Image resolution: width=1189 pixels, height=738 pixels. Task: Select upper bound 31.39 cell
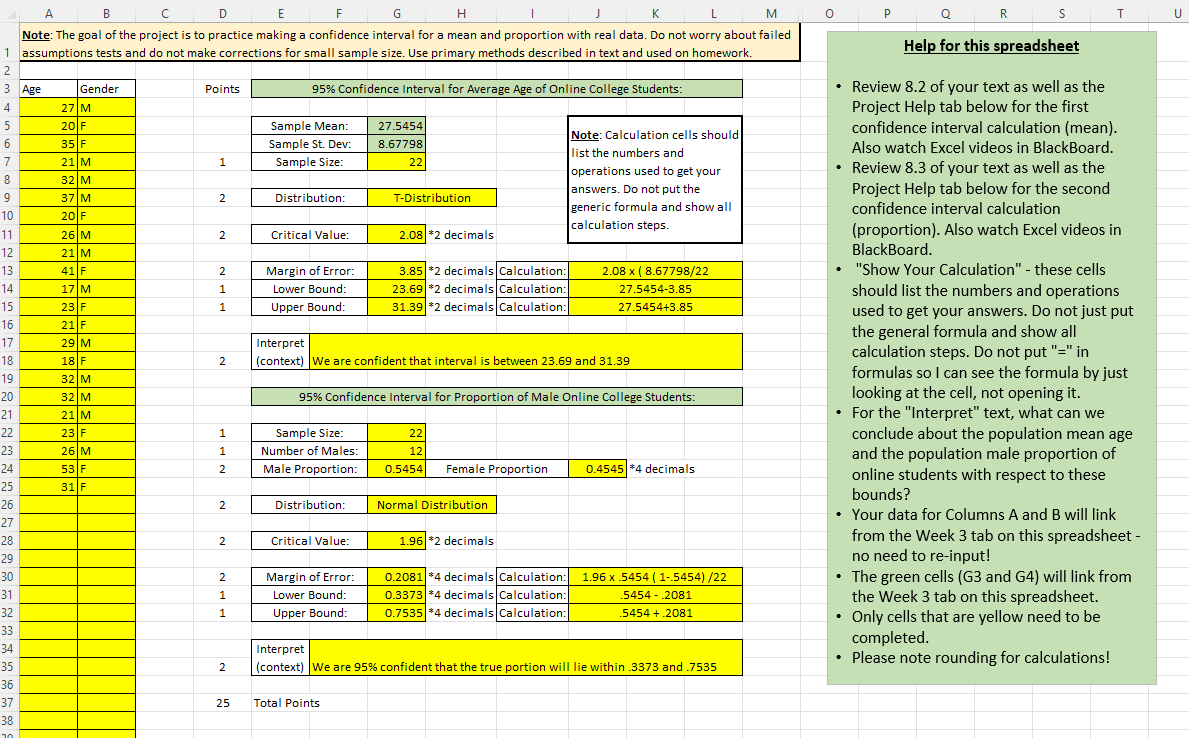tap(397, 307)
